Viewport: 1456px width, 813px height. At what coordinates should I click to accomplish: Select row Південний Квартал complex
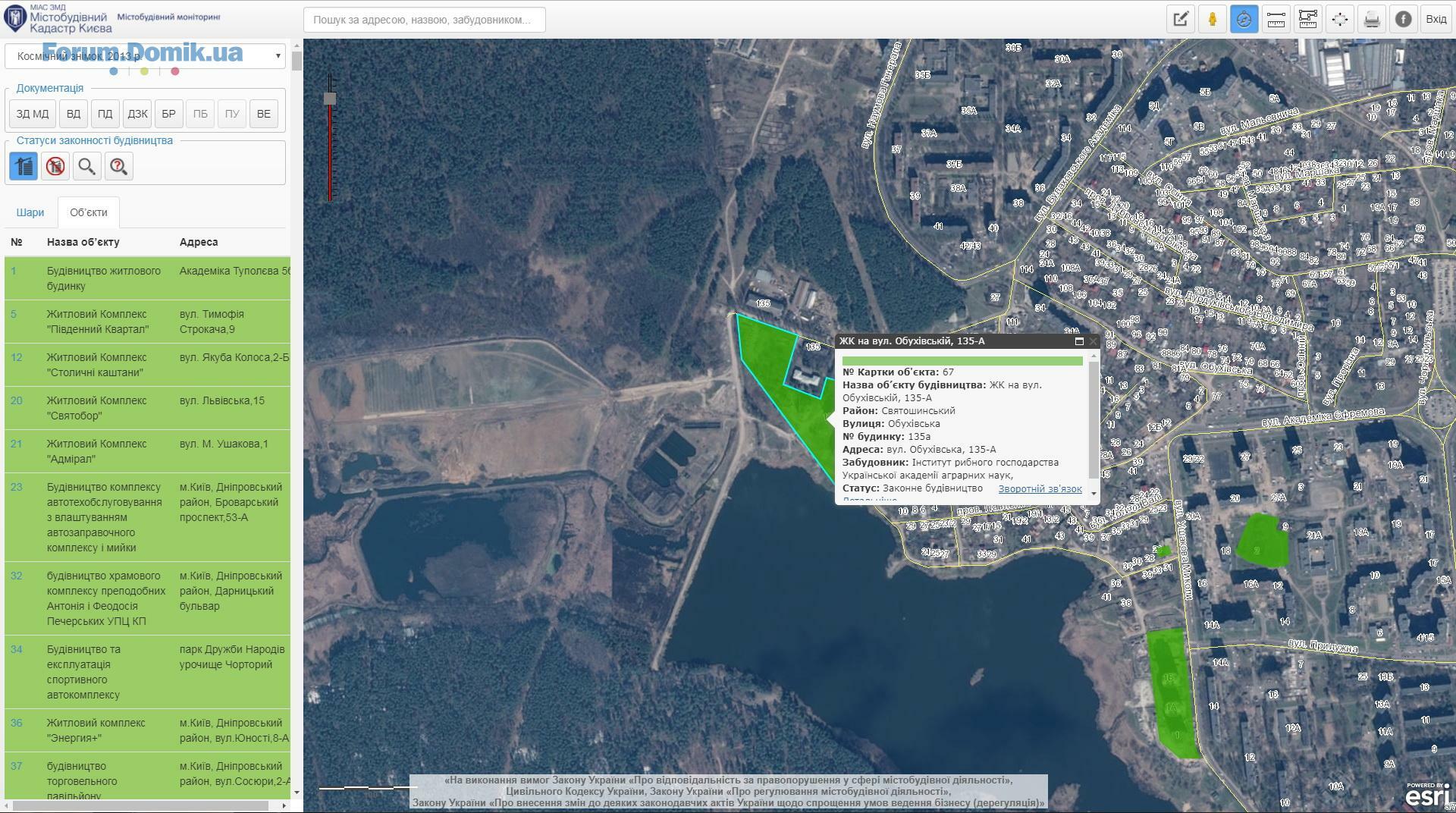coord(147,322)
